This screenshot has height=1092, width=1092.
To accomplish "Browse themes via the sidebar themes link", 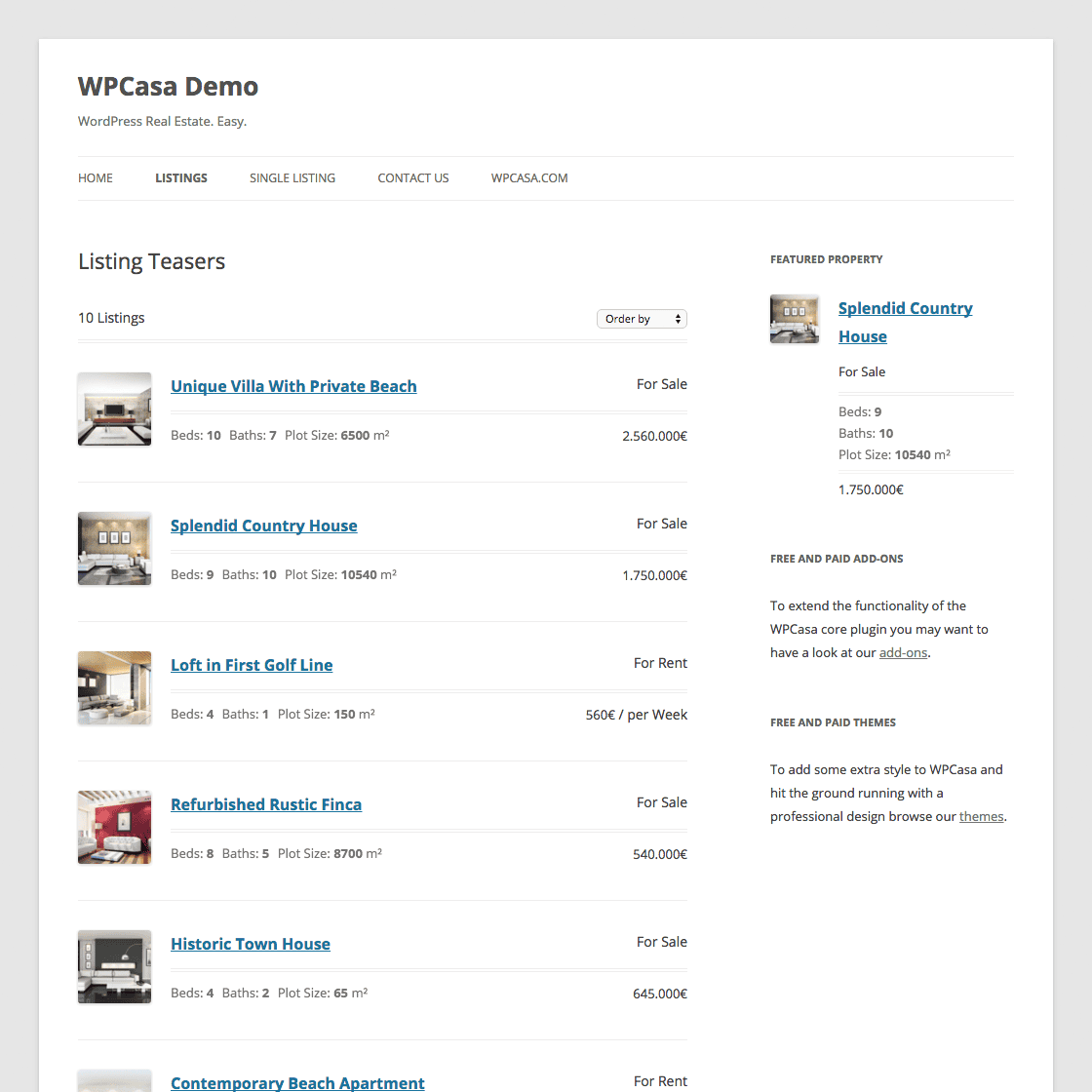I will coord(981,816).
